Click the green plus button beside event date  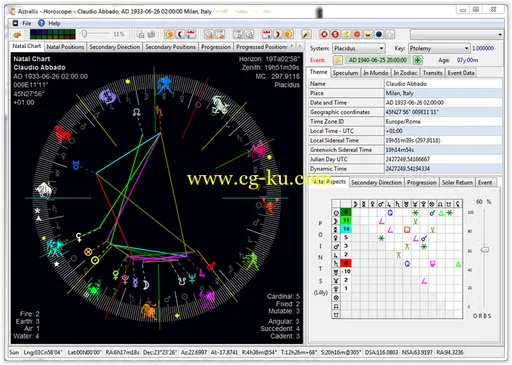pos(417,60)
